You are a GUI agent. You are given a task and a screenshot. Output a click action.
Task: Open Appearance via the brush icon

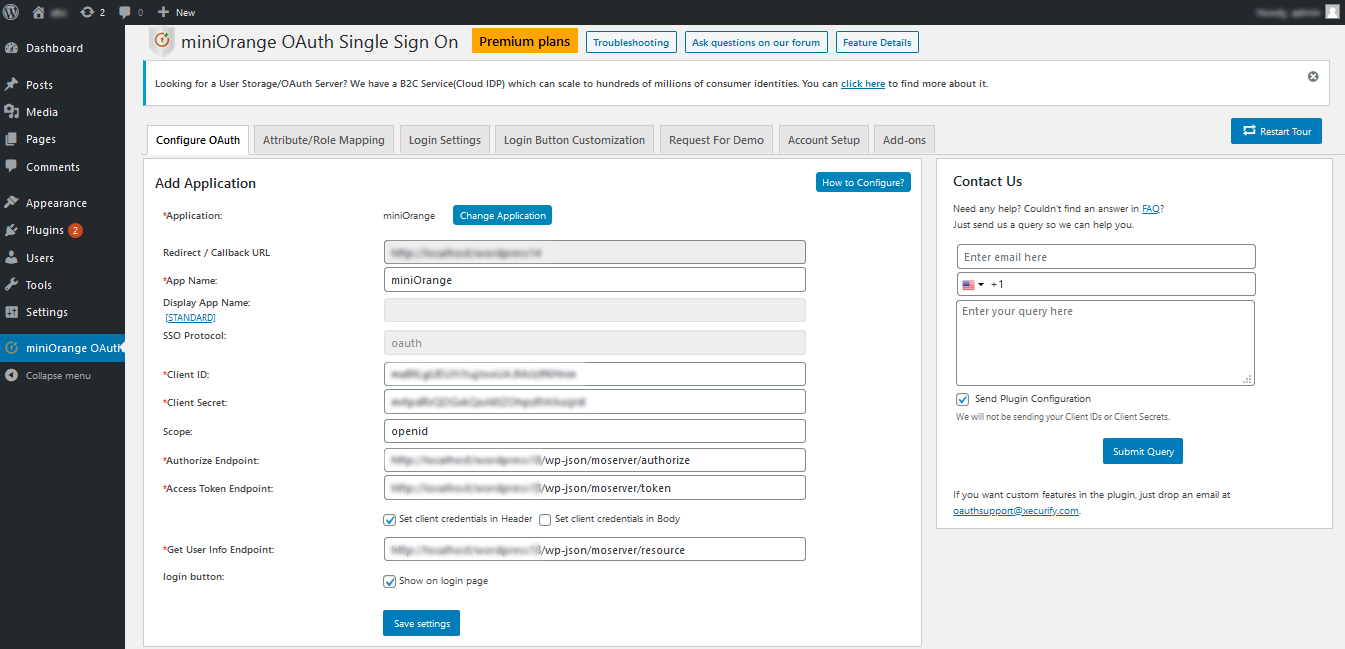(13, 202)
